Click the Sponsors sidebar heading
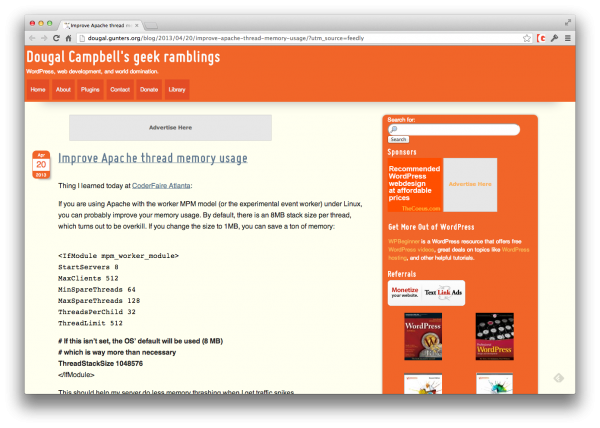Image resolution: width=600 pixels, height=428 pixels. pos(402,152)
